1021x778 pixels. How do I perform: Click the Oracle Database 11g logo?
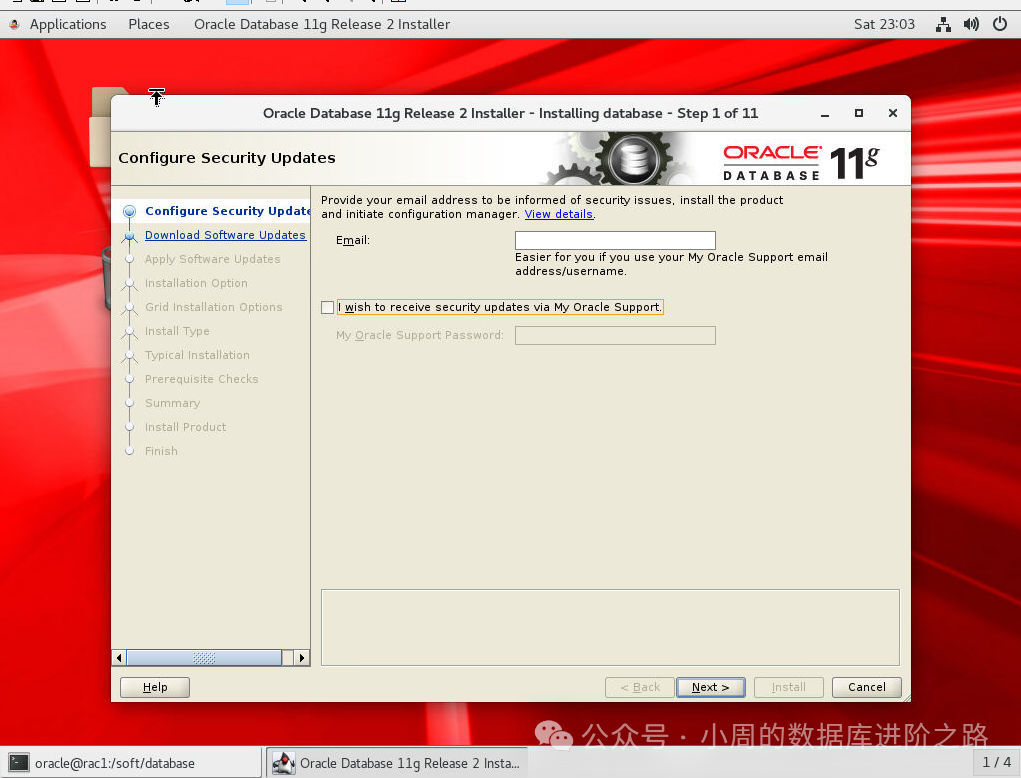point(801,162)
